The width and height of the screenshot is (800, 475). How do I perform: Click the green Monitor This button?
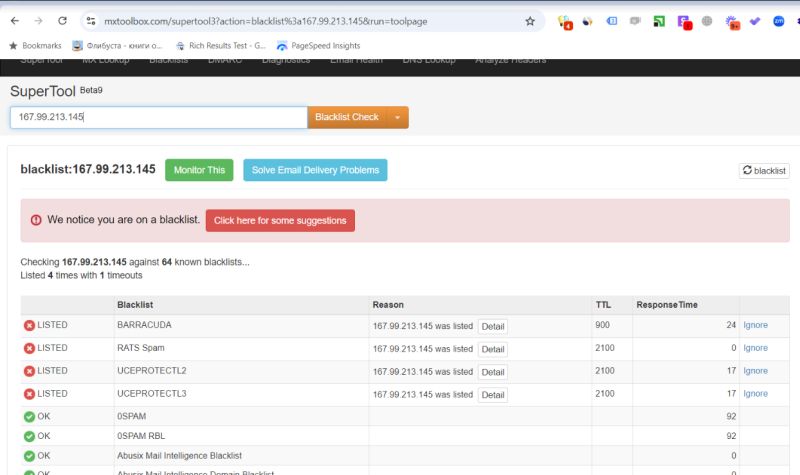[x=199, y=170]
